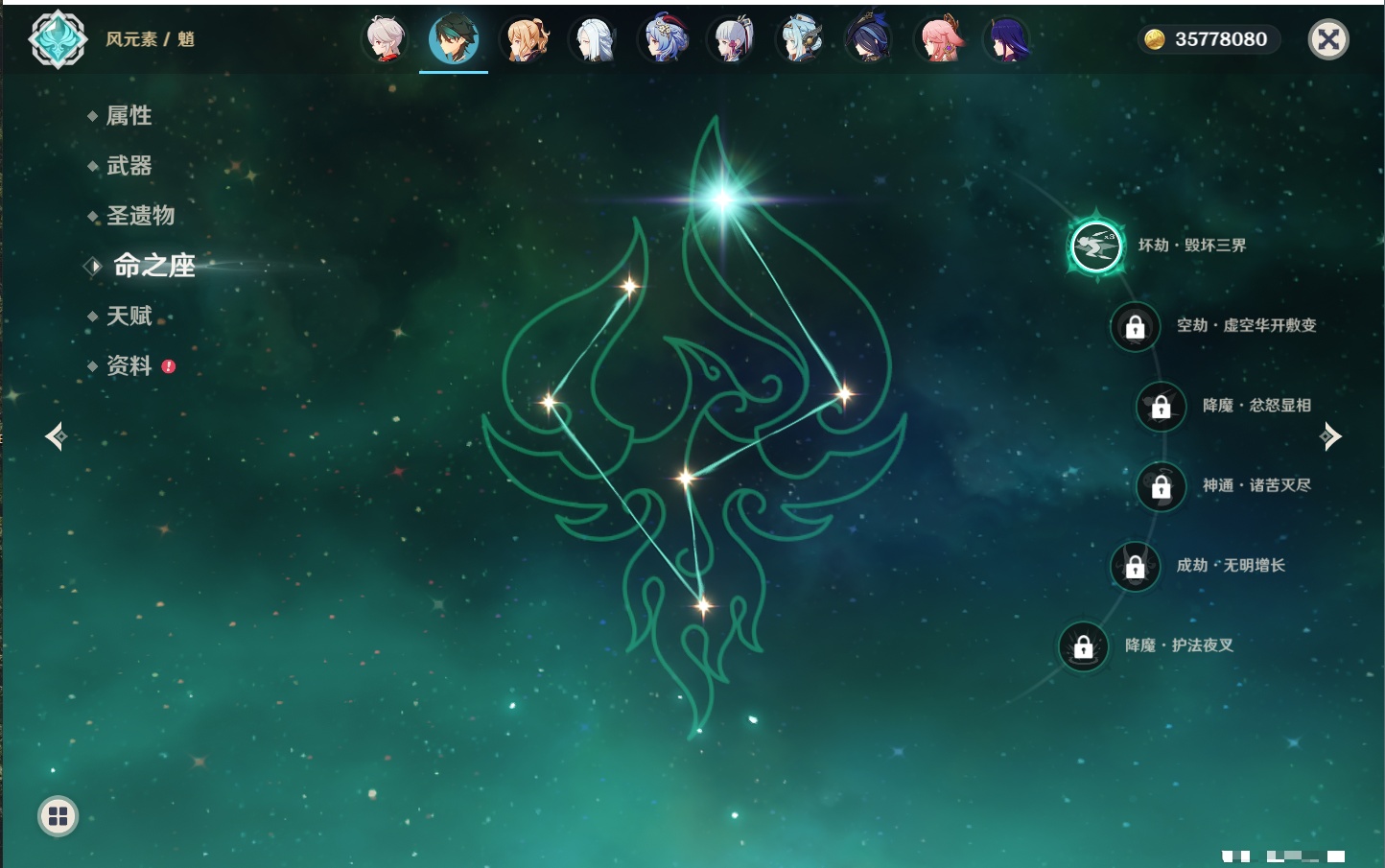This screenshot has height=868, width=1385.
Task: Click the 降魔·忿怒显相 label
Action: pyautogui.click(x=1256, y=406)
